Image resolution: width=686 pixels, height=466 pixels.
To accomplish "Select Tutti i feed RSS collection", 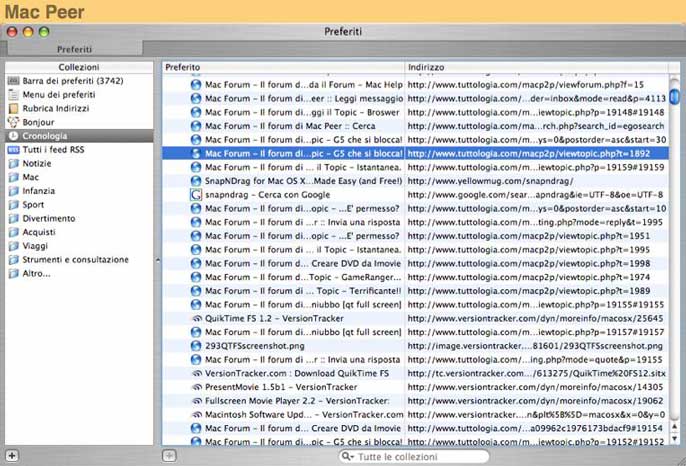I will pos(79,150).
